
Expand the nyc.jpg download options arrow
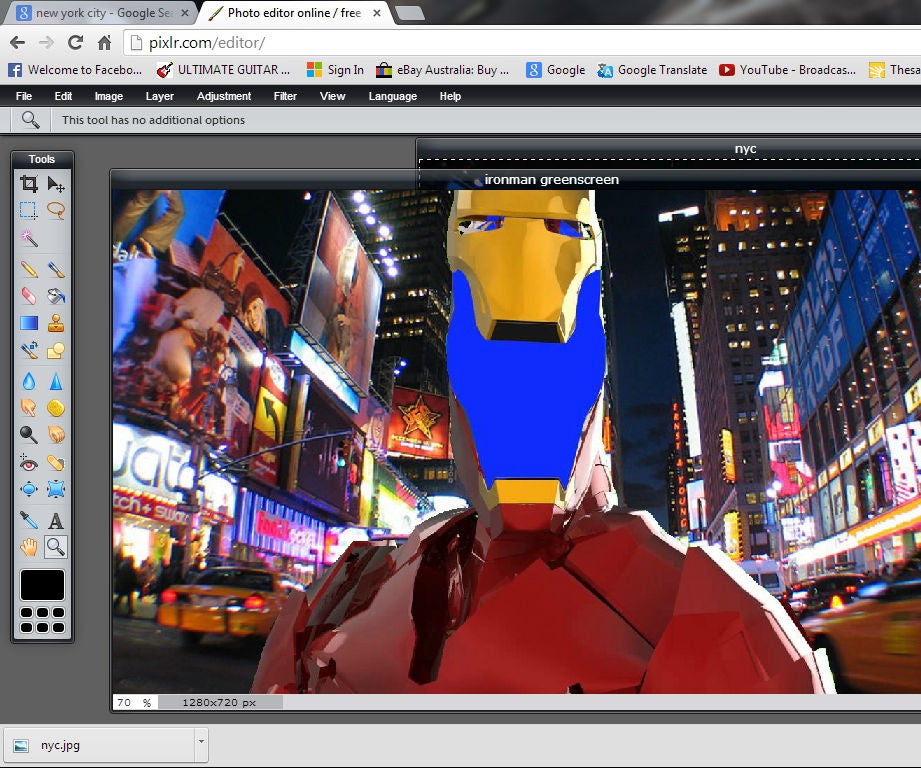click(x=201, y=742)
